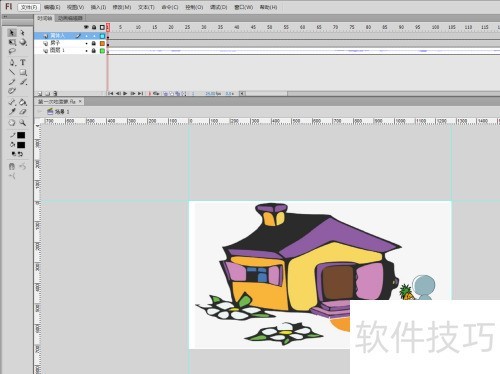Switch to the 动画编辑器 tab
The width and height of the screenshot is (500, 374).
point(70,18)
